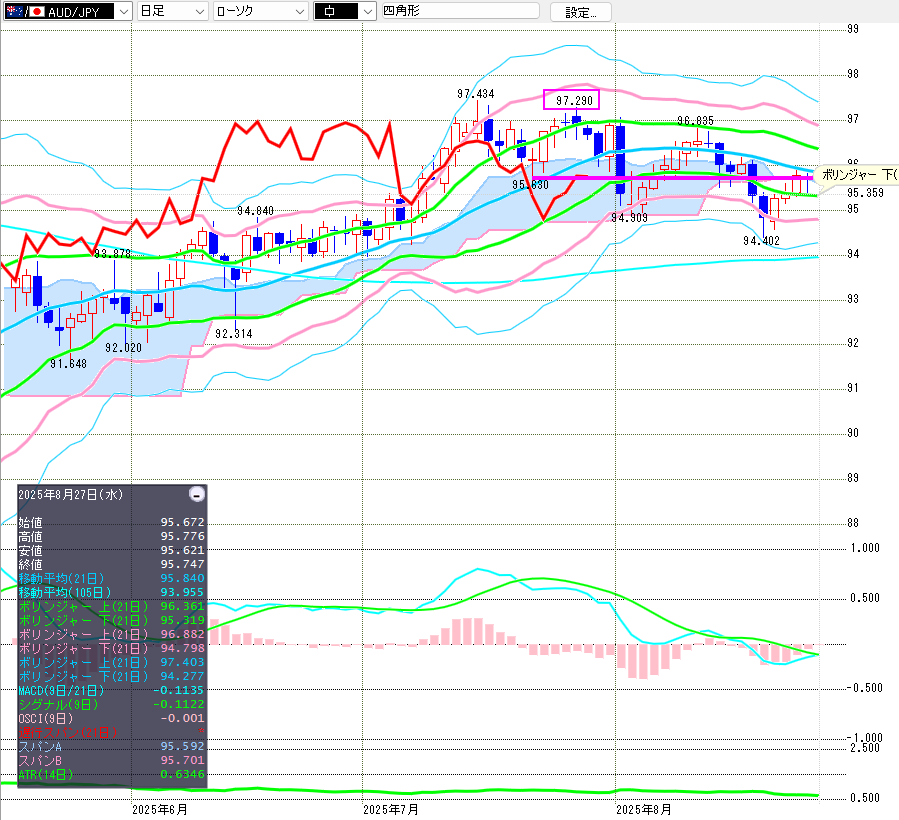The width and height of the screenshot is (899, 820).
Task: Click the スパンA 95.592 row
Action: point(111,746)
